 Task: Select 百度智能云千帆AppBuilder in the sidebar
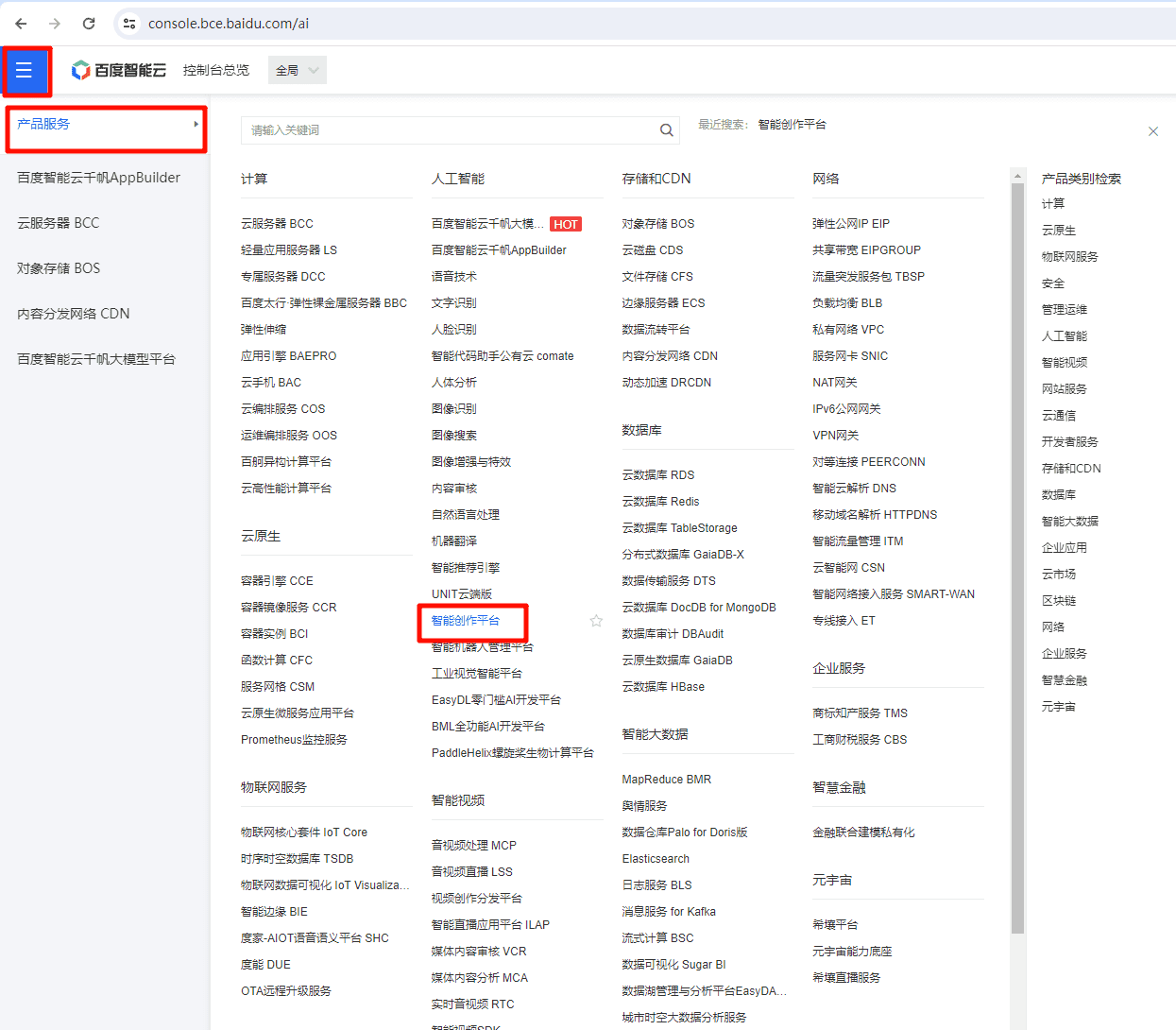(x=99, y=178)
